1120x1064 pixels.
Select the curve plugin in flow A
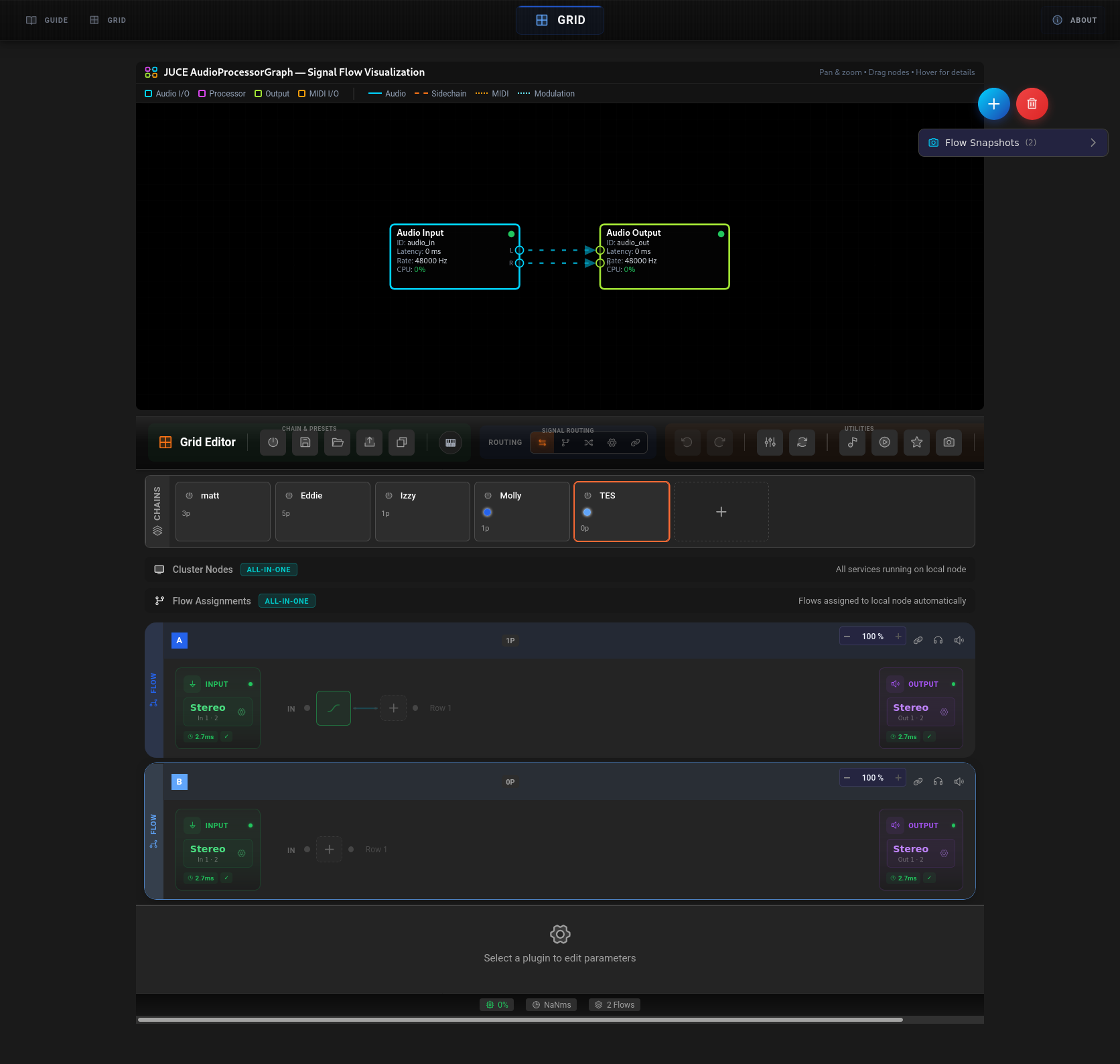(x=334, y=708)
